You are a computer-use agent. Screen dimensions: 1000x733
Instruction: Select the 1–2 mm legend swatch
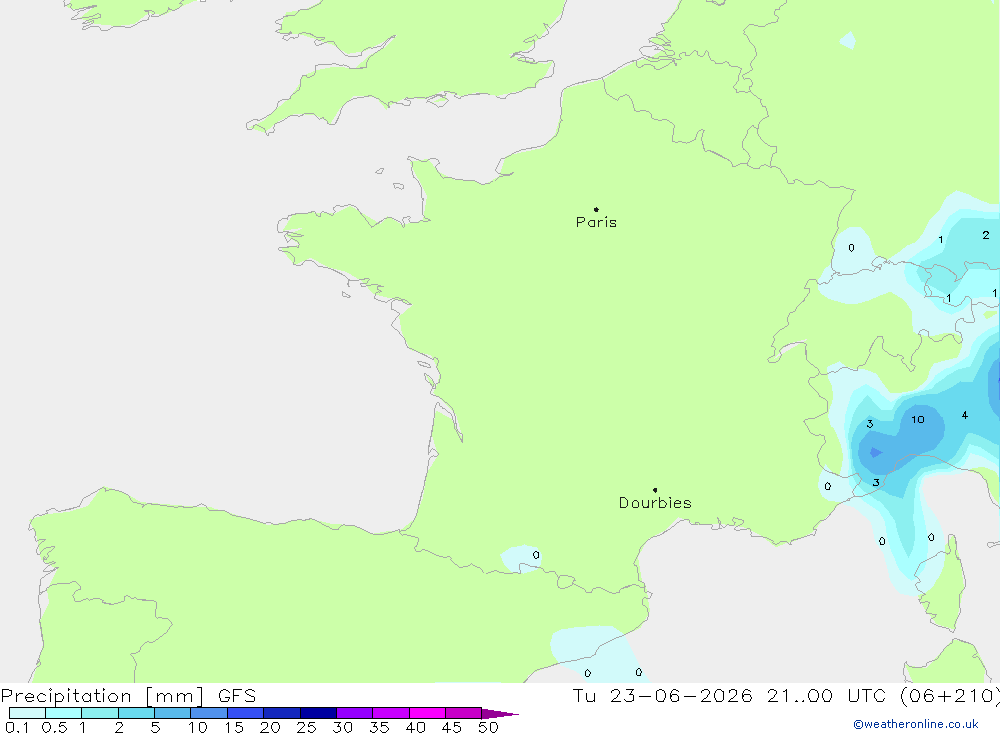tap(100, 713)
